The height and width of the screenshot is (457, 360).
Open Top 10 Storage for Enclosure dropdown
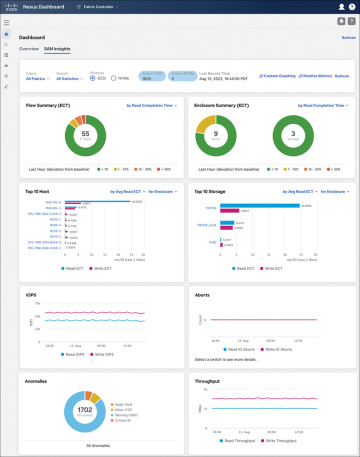coord(335,192)
